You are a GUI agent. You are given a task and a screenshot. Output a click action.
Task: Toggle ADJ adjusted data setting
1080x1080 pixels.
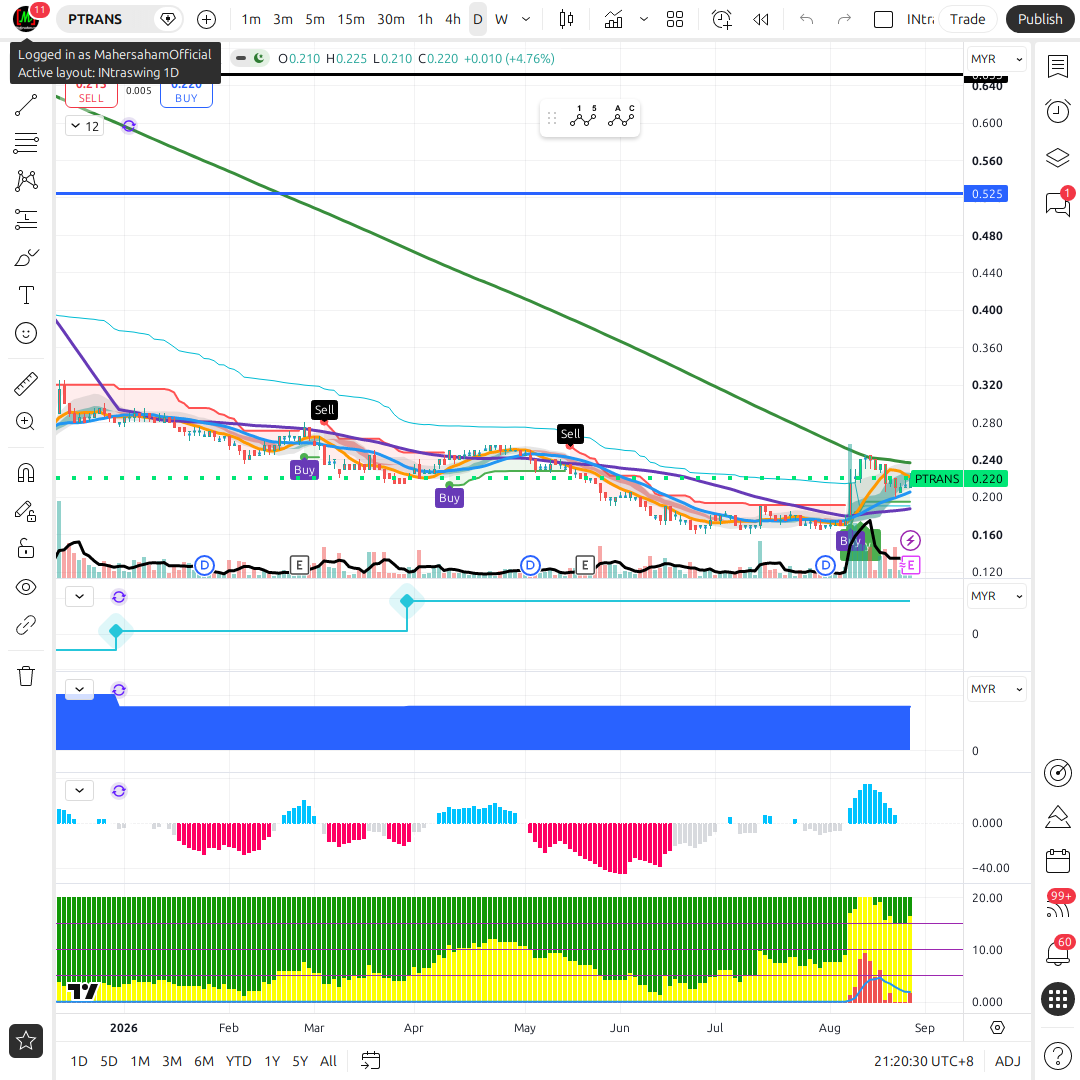pyautogui.click(x=1008, y=1061)
